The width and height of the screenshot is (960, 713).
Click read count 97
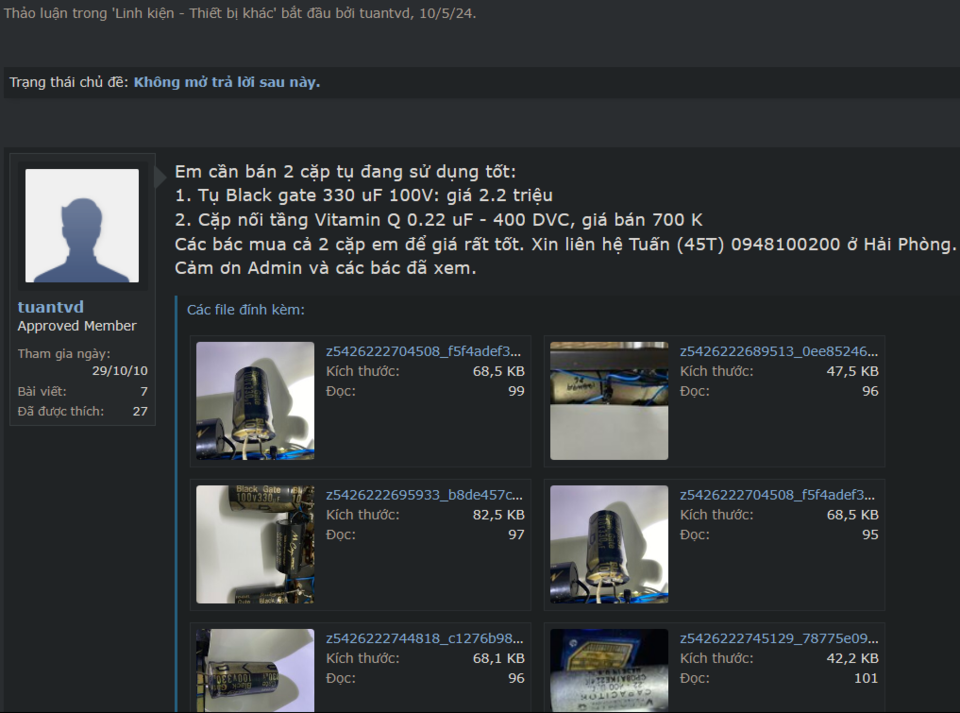(x=516, y=534)
